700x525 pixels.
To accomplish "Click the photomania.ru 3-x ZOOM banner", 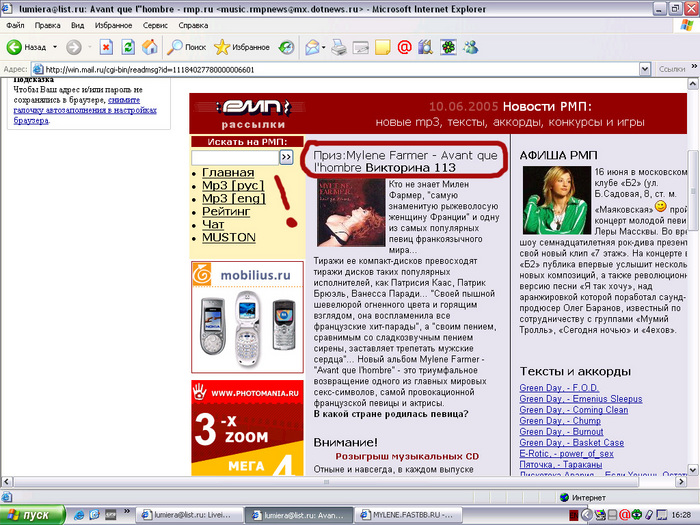I will tap(247, 428).
